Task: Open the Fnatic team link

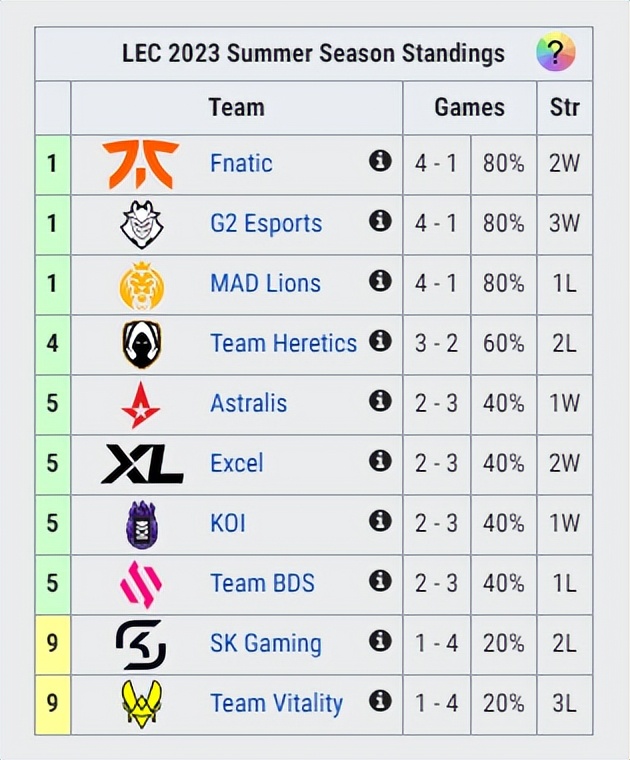Action: point(241,164)
